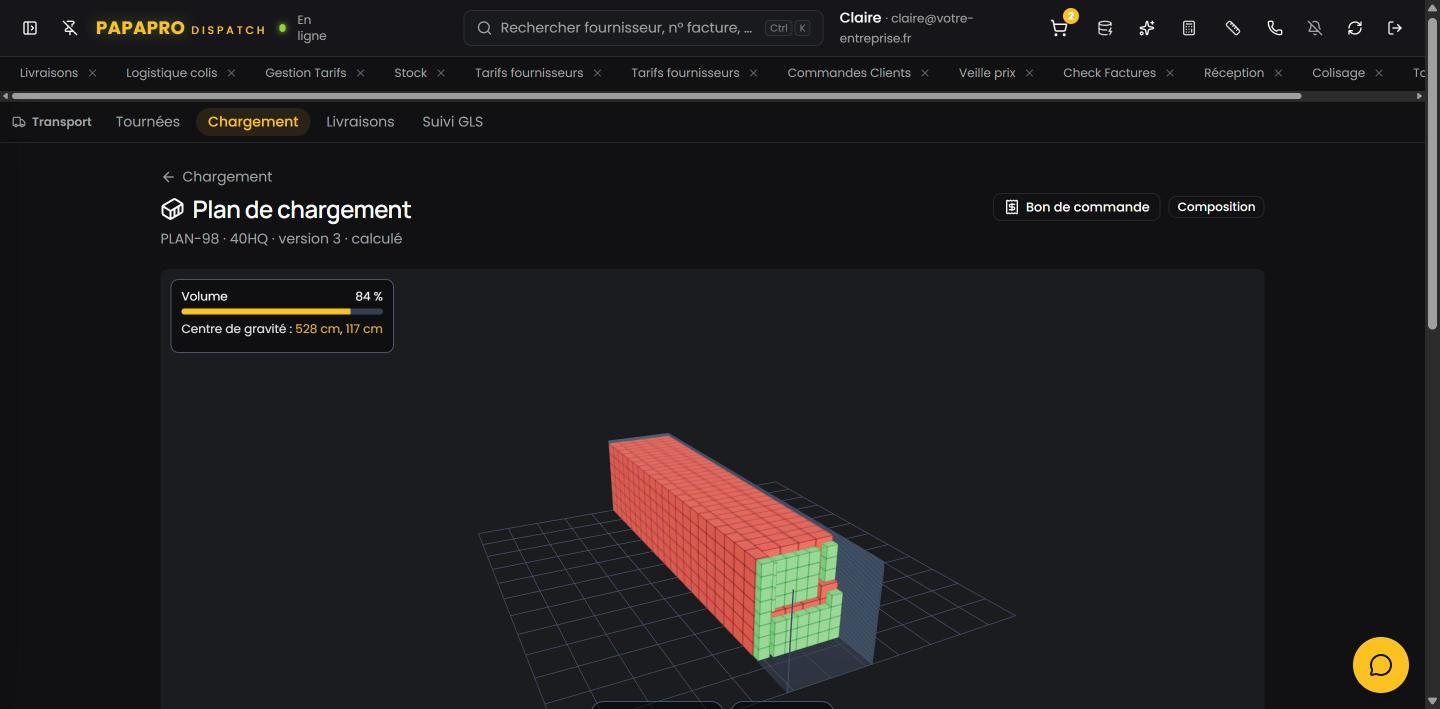Viewport: 1440px width, 709px height.
Task: Click the Transport section label
Action: tap(52, 122)
